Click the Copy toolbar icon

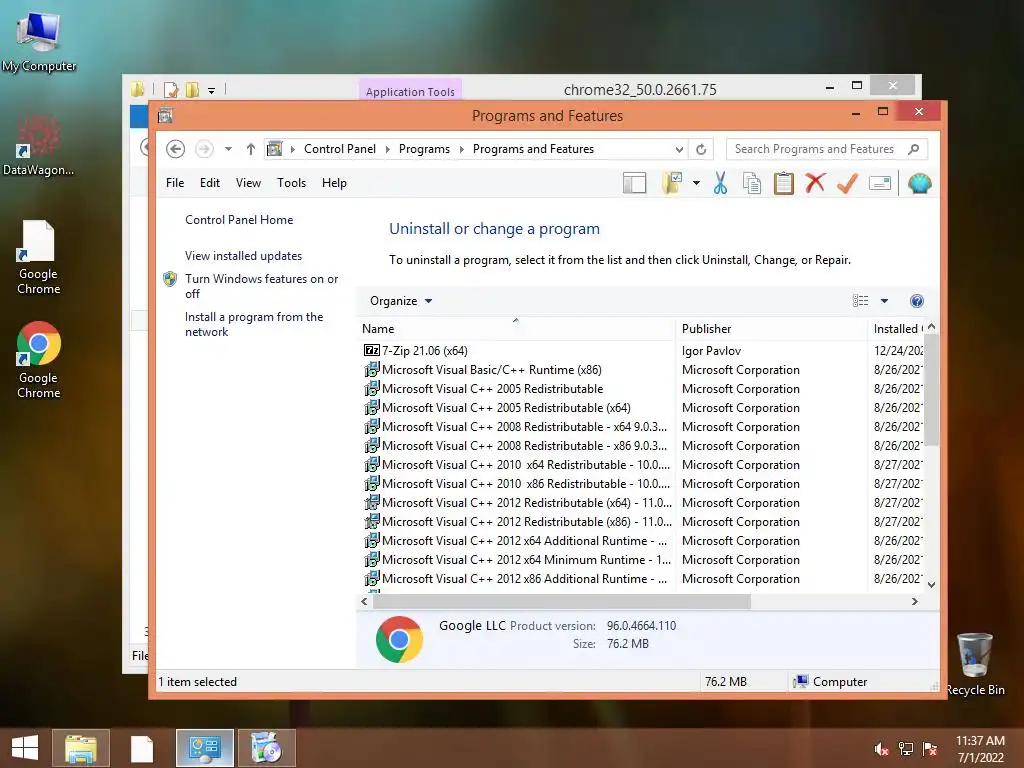[x=752, y=184]
